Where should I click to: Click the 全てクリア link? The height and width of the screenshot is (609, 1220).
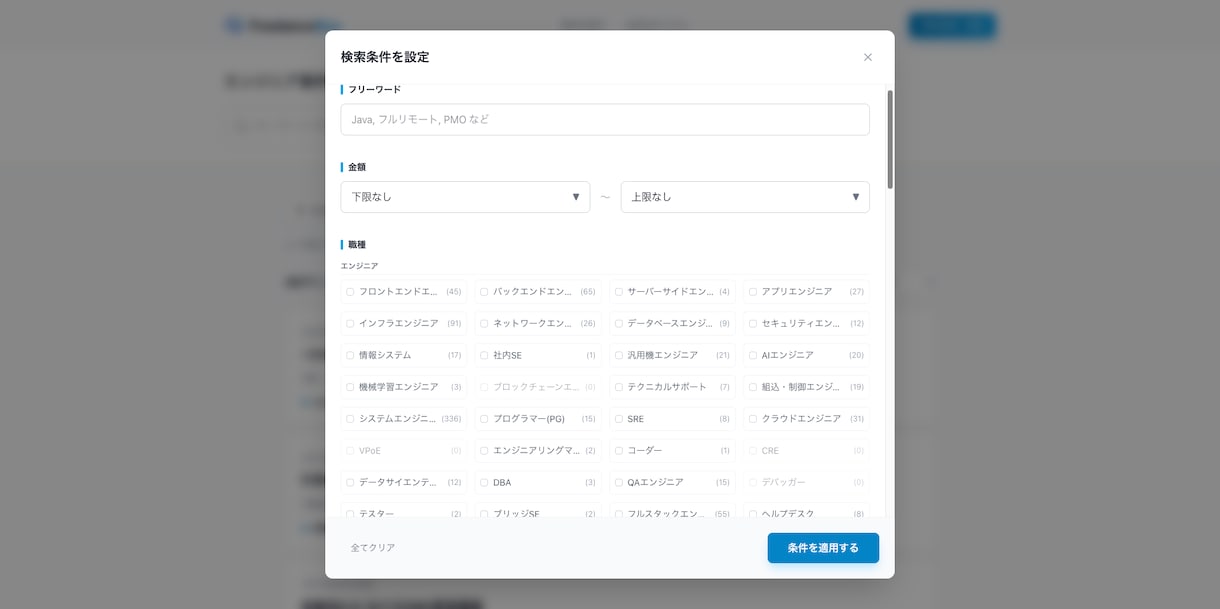[373, 548]
